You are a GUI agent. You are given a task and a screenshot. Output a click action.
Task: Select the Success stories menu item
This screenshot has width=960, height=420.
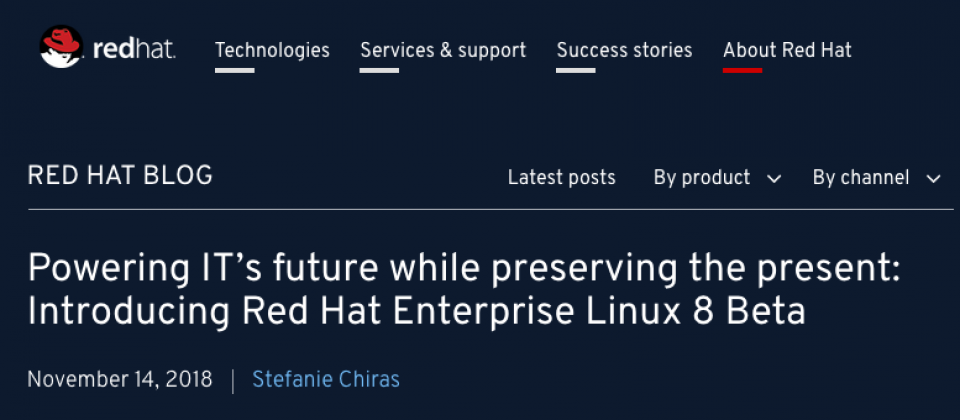(x=624, y=50)
